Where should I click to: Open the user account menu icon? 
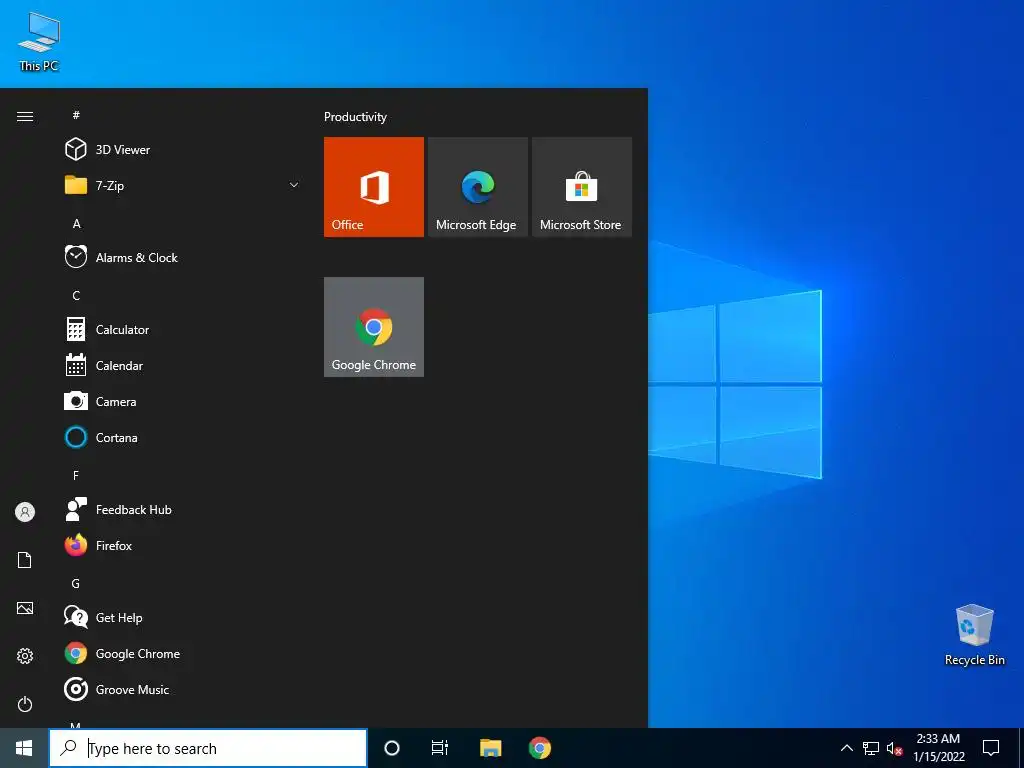tap(25, 512)
